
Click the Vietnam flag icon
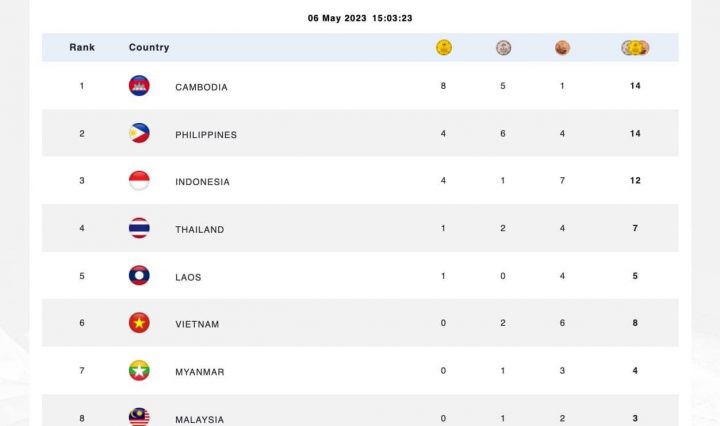click(139, 323)
